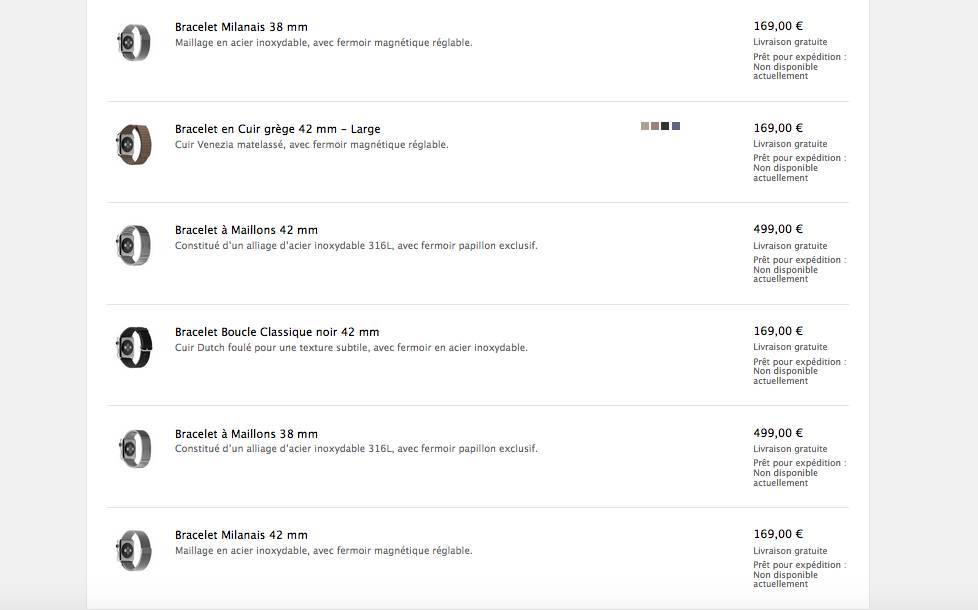Open the Bracelet Milanais 42 mm title link
The image size is (978, 610).
pos(241,535)
